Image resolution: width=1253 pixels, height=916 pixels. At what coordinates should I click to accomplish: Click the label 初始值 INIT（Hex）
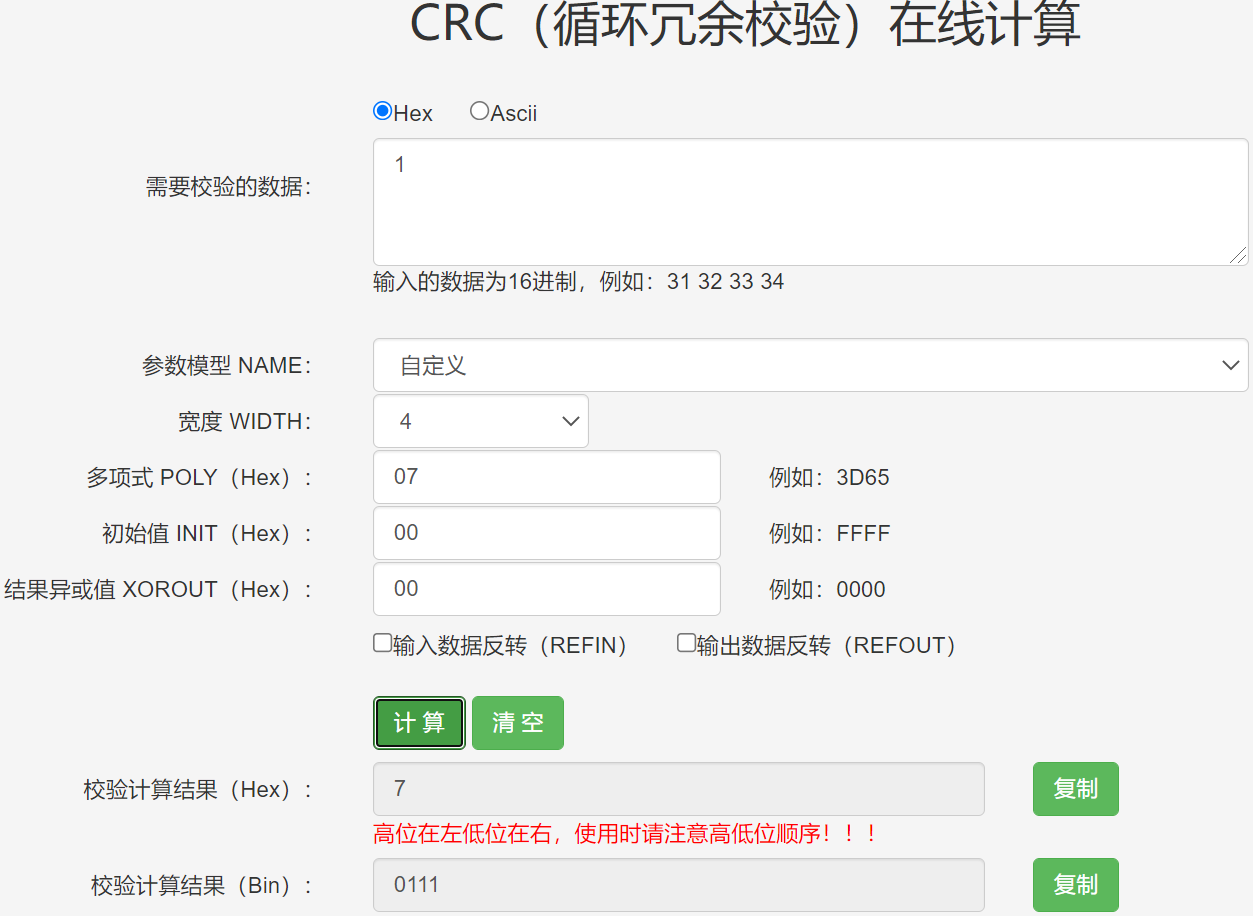[207, 534]
